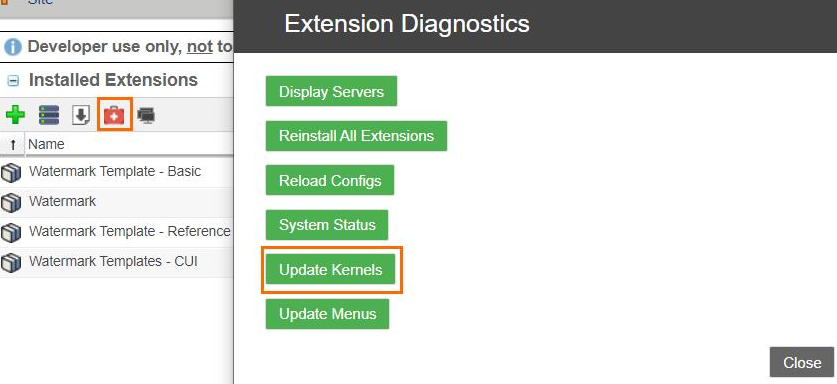Click the blue info icon near Developer notice
837x384 pixels.
(13, 47)
